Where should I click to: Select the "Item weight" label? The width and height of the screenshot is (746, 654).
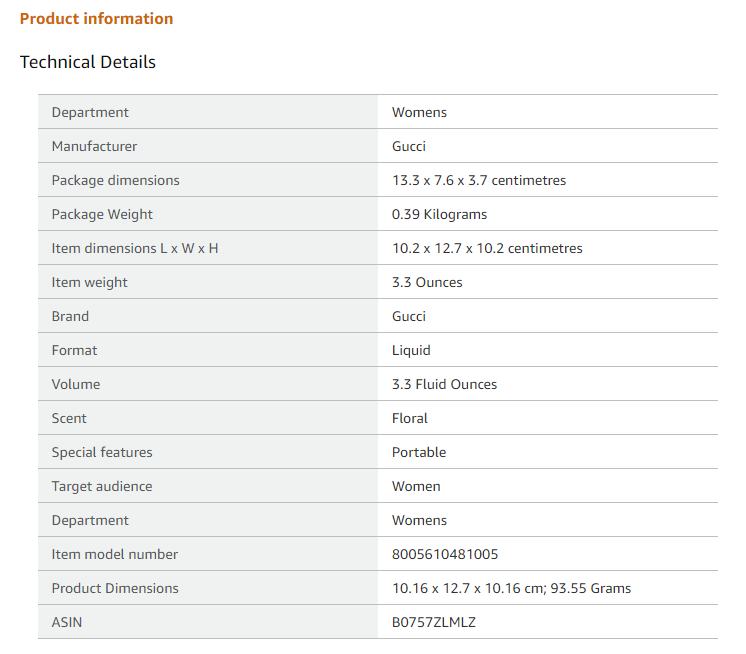point(89,283)
